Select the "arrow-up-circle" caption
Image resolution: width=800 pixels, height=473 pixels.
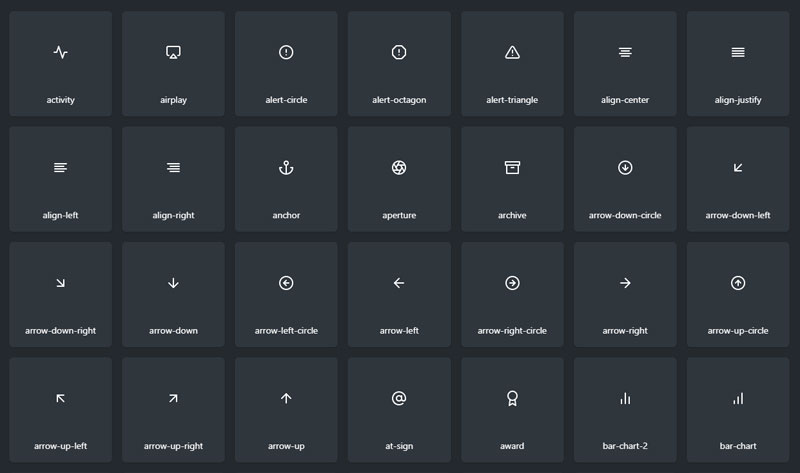pos(738,331)
